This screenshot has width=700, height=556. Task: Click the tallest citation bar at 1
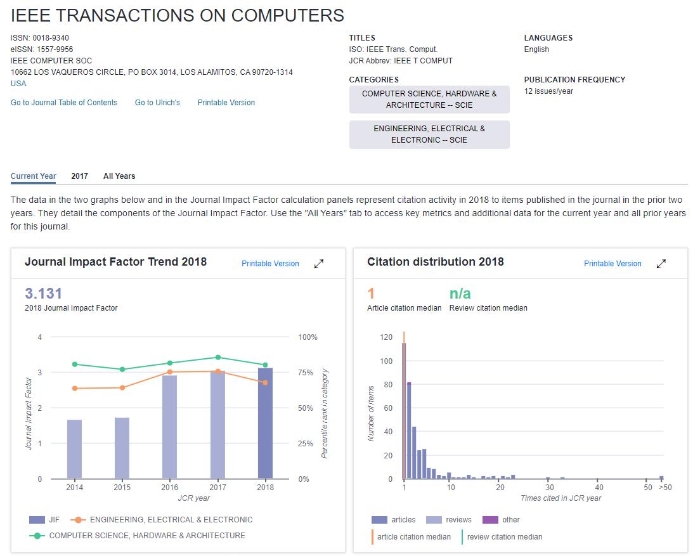click(404, 411)
